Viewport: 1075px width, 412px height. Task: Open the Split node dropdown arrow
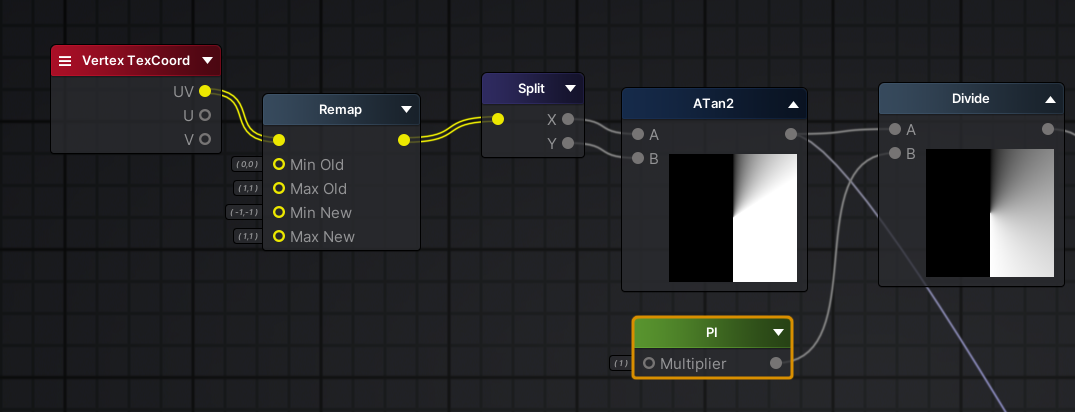pyautogui.click(x=570, y=88)
